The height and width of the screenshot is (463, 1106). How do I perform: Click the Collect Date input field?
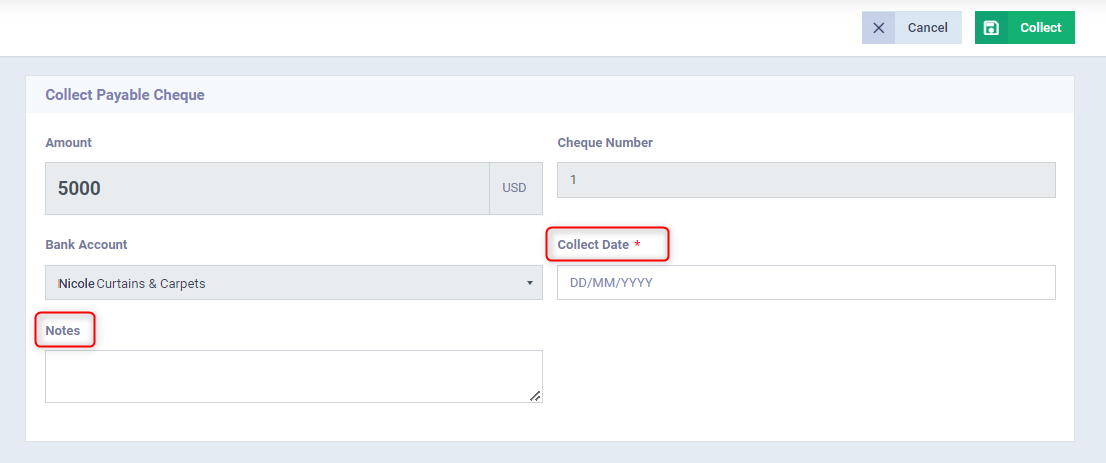tap(806, 283)
